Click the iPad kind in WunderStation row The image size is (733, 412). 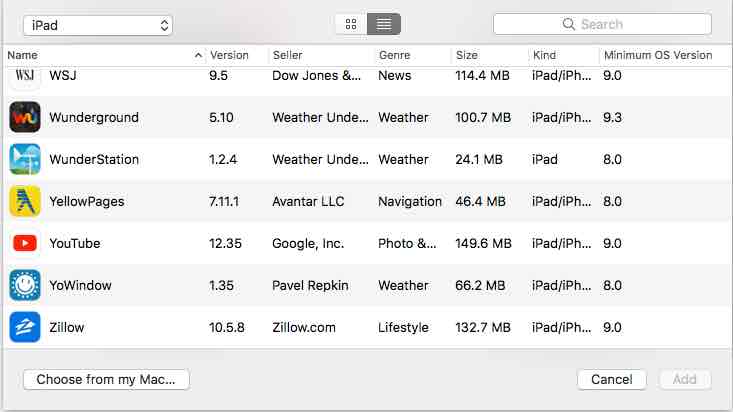tap(545, 159)
